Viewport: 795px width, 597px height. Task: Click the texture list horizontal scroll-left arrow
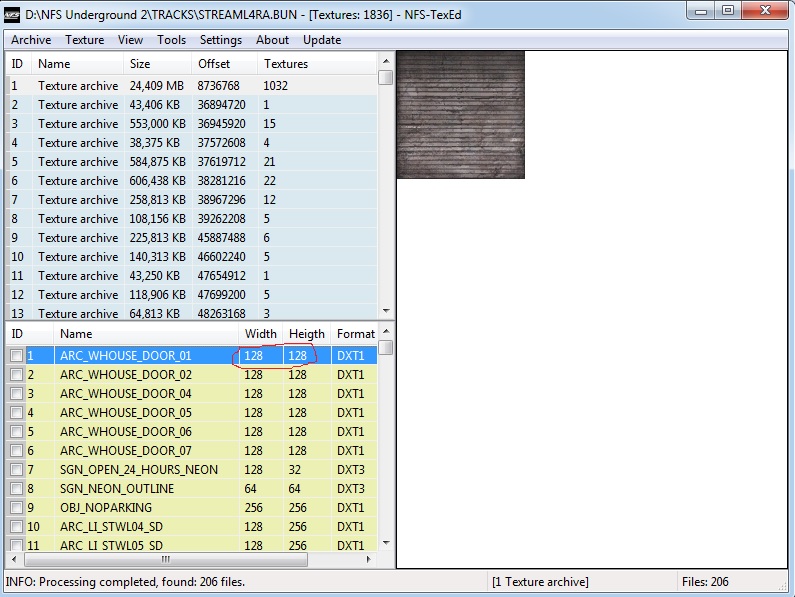(14, 559)
